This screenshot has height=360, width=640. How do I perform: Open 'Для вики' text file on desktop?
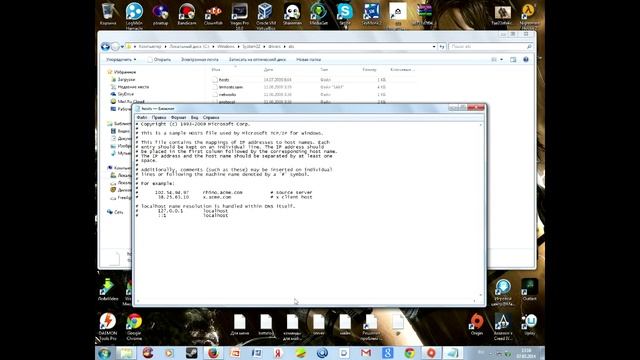240,324
